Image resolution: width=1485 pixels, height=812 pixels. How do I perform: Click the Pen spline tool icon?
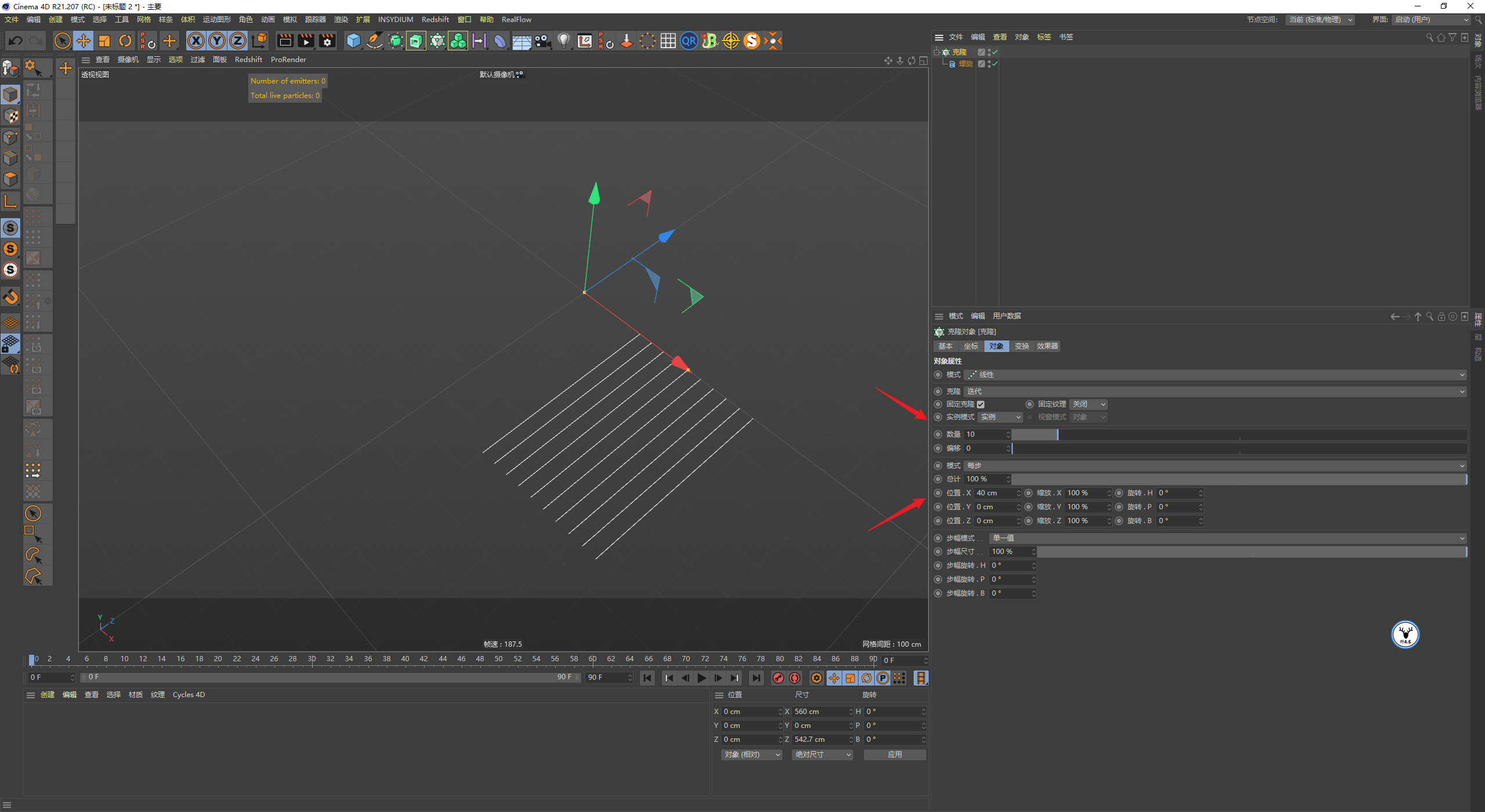point(375,41)
